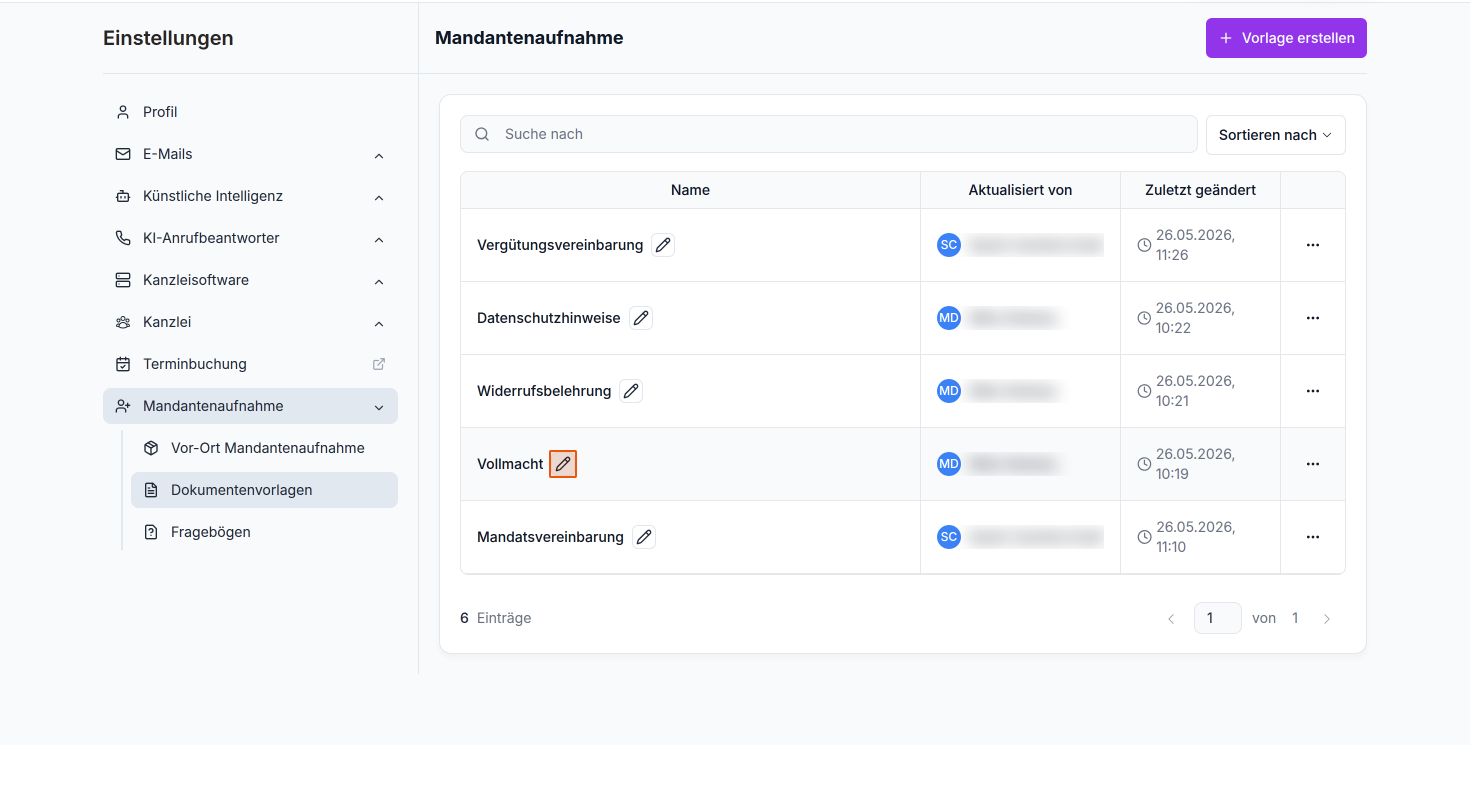Click the Profil person icon
Image resolution: width=1470 pixels, height=802 pixels.
(x=123, y=112)
